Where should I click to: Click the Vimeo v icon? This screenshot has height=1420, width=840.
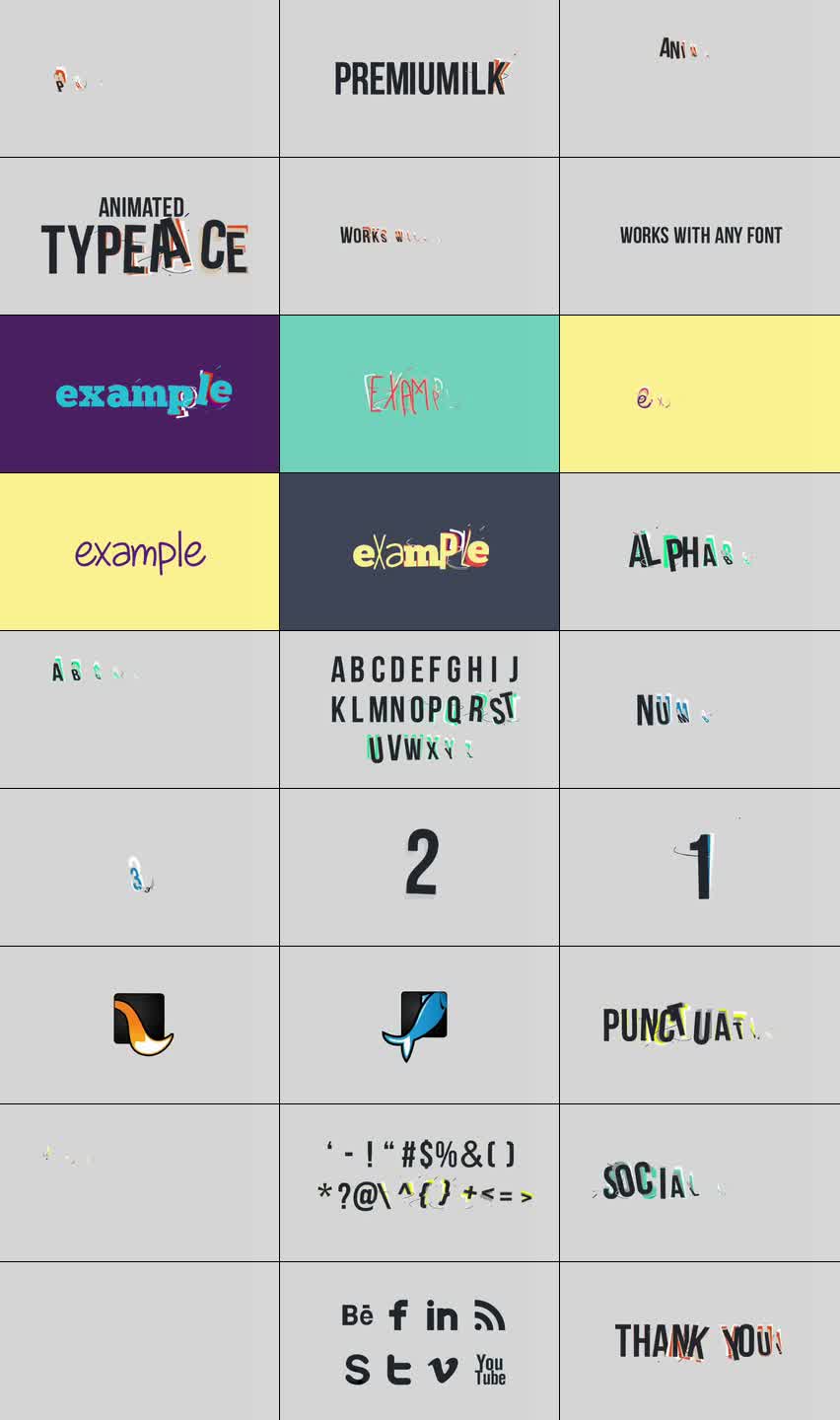click(444, 1370)
